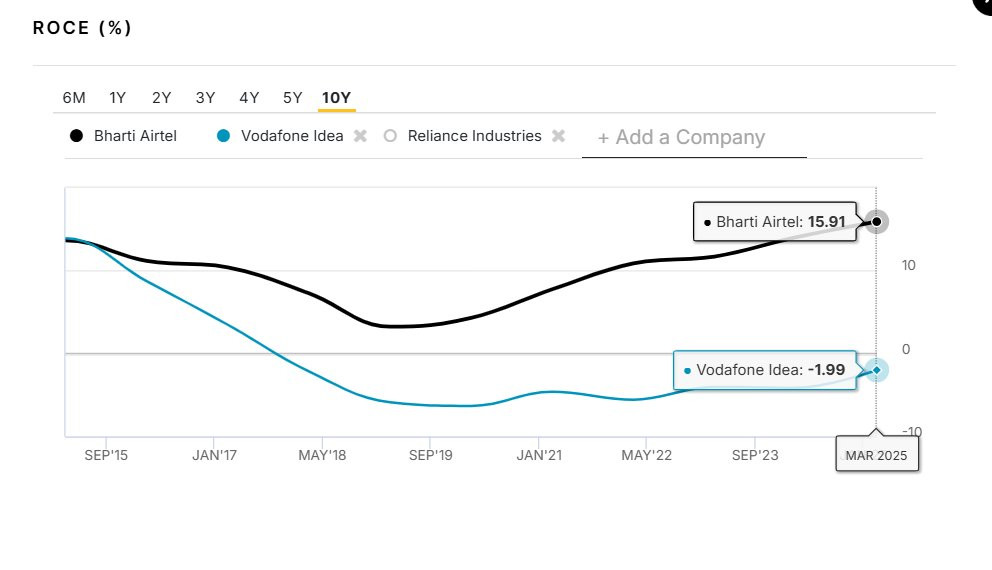Click the SEP'15 axis label
This screenshot has height=570, width=992.
click(x=106, y=455)
